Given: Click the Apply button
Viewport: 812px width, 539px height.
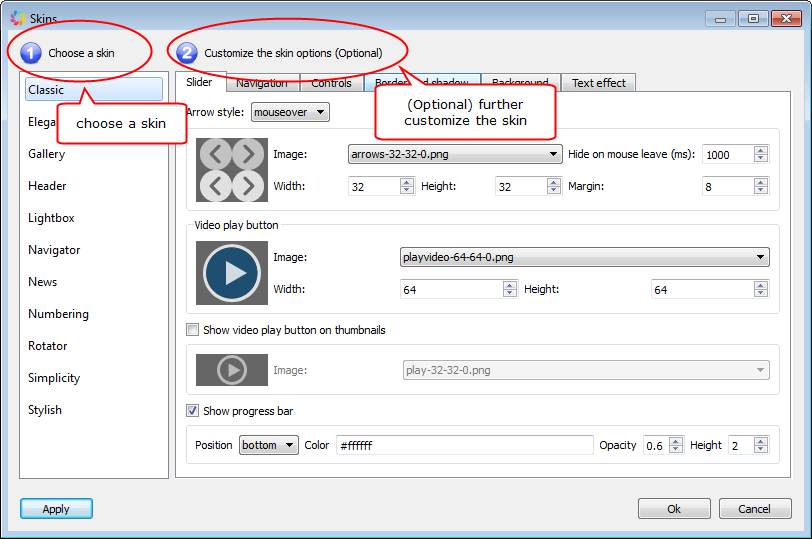Looking at the screenshot, I should click(56, 508).
